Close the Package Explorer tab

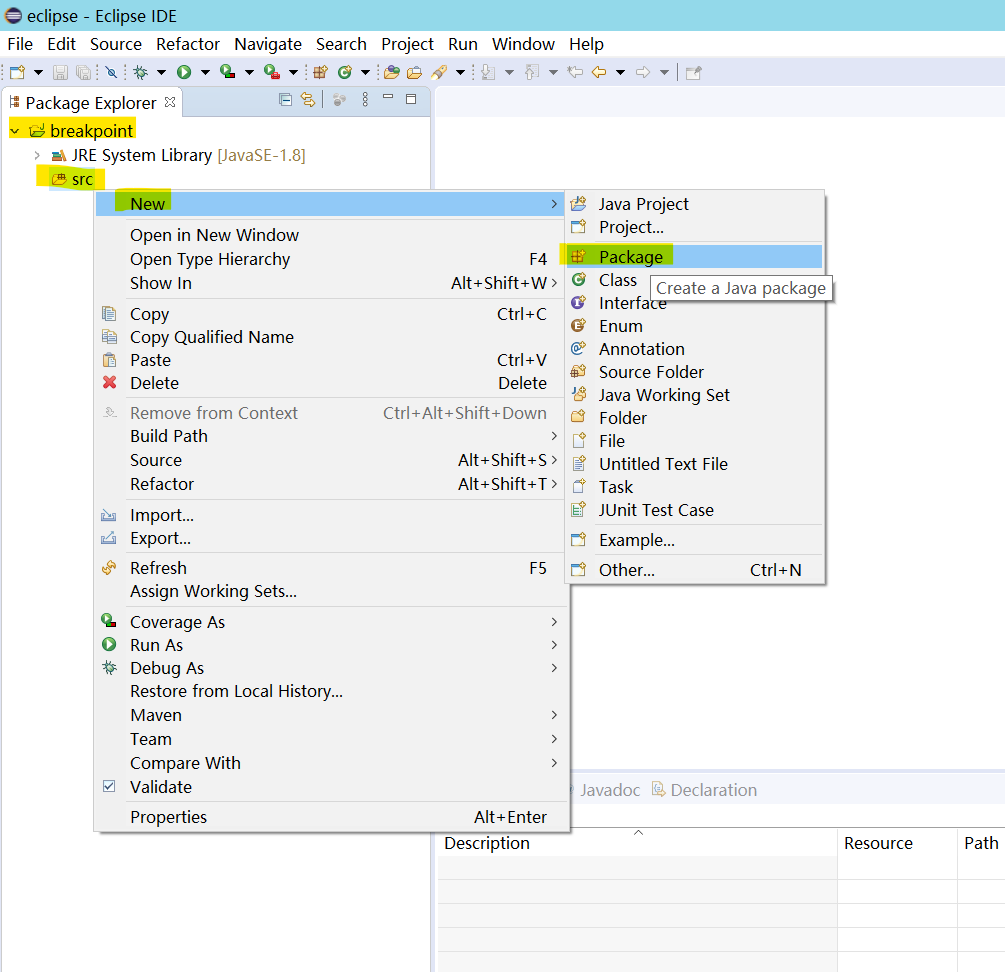170,102
